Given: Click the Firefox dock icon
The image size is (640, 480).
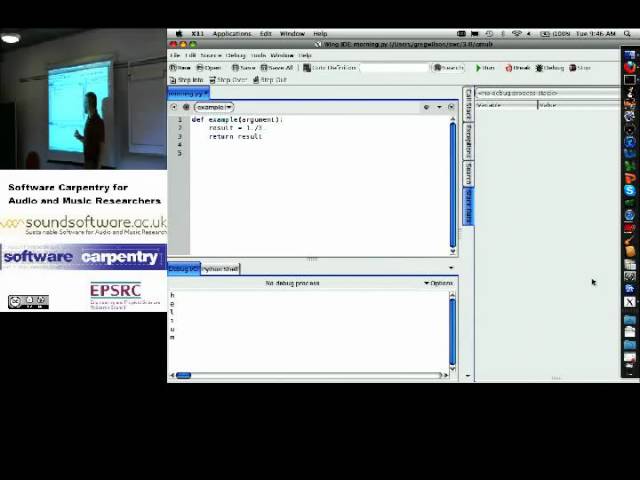Looking at the screenshot, I should click(629, 66).
